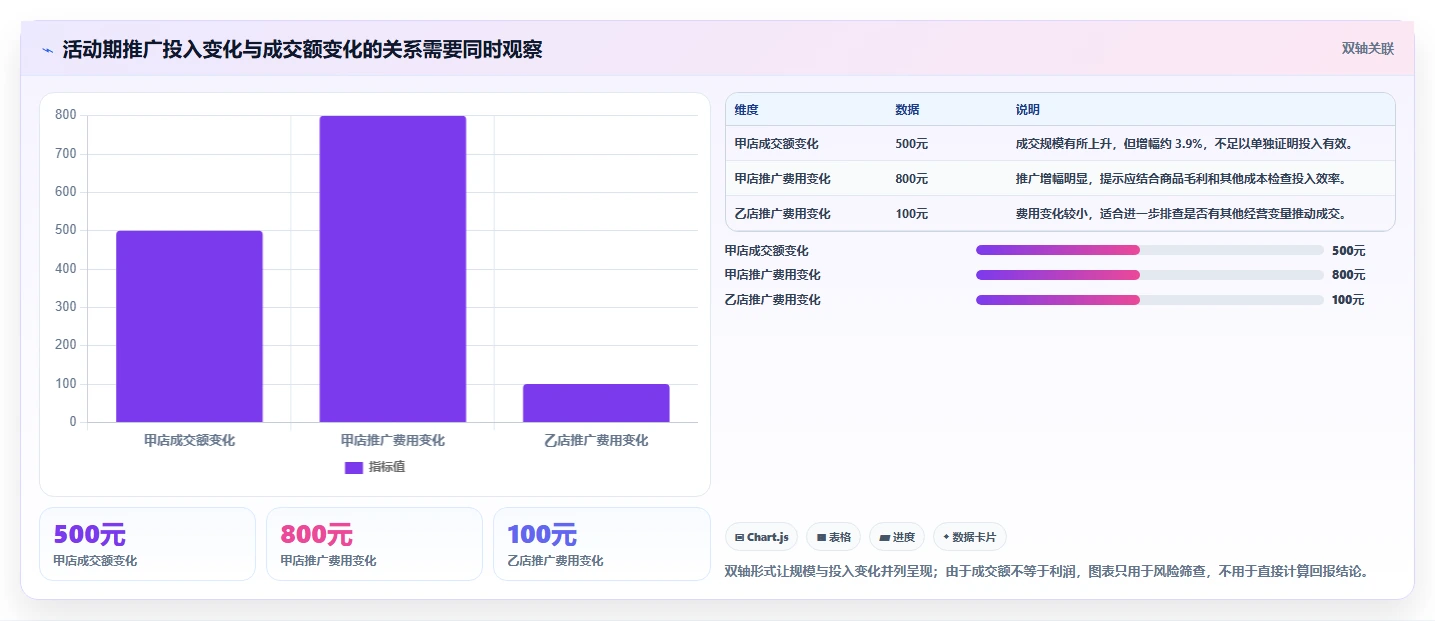Screen dimensions: 1435x621
Task: Click the lightning icon beside the title
Action: 47,49
